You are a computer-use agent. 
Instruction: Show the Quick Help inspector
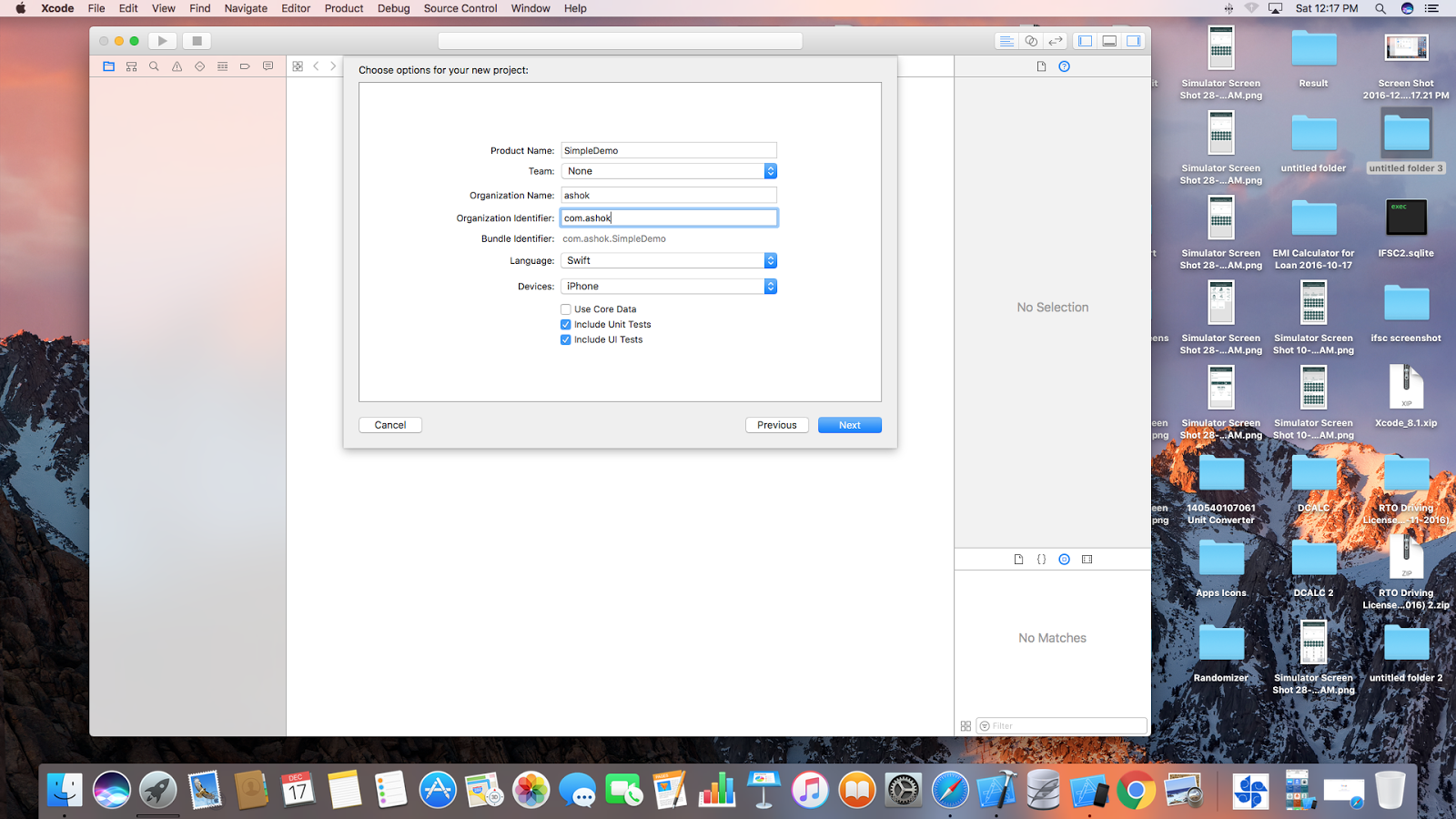click(1065, 66)
